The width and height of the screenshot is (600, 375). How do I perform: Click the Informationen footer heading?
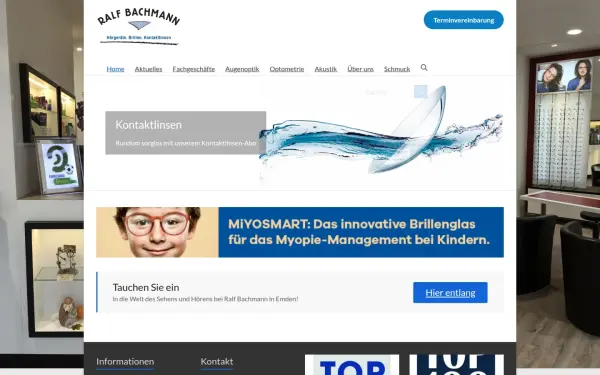coord(125,362)
